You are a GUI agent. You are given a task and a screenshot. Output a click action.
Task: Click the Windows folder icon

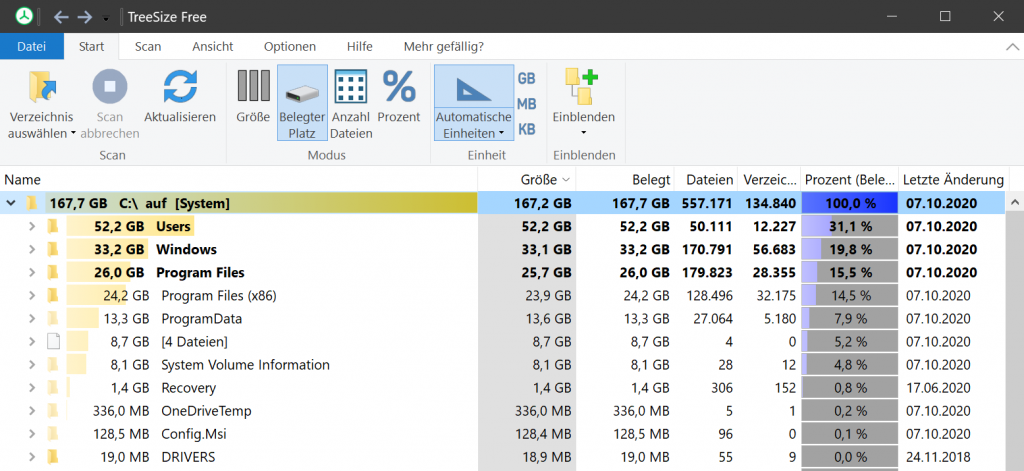(x=53, y=250)
